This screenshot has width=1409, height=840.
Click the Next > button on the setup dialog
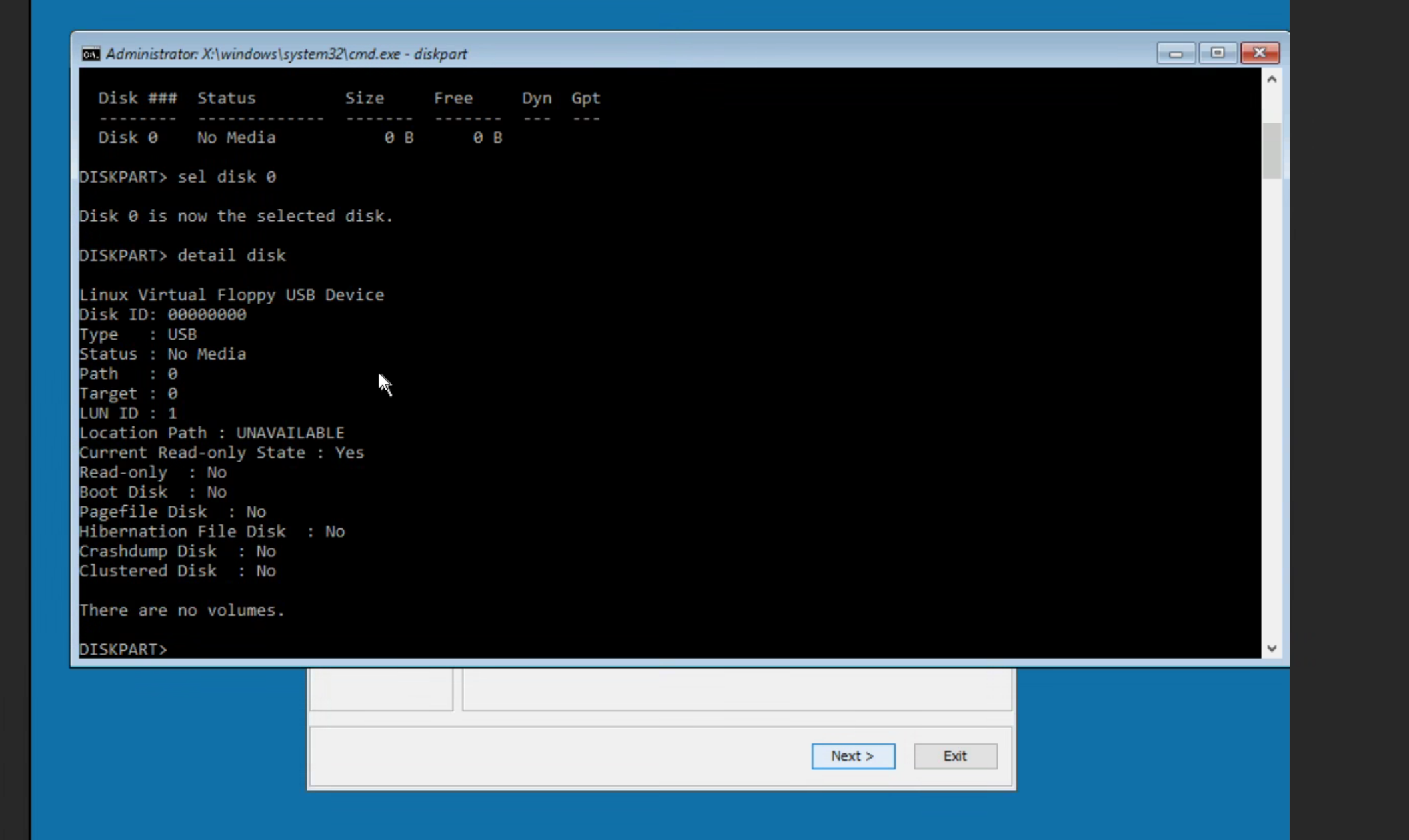(x=853, y=756)
